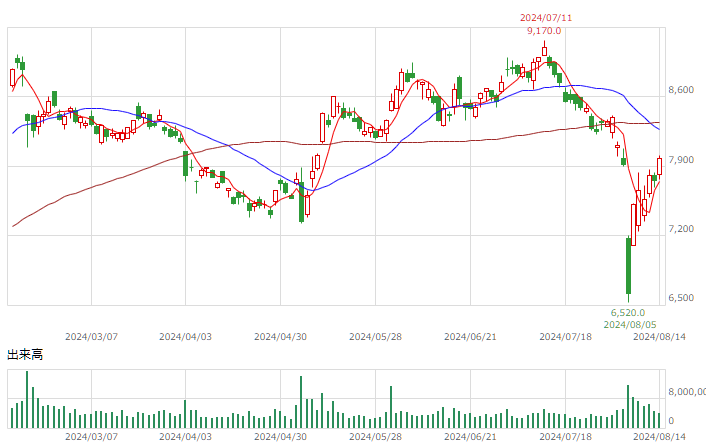Click 2024/04/03 under the price chart
The image size is (706, 446).
coord(186,337)
